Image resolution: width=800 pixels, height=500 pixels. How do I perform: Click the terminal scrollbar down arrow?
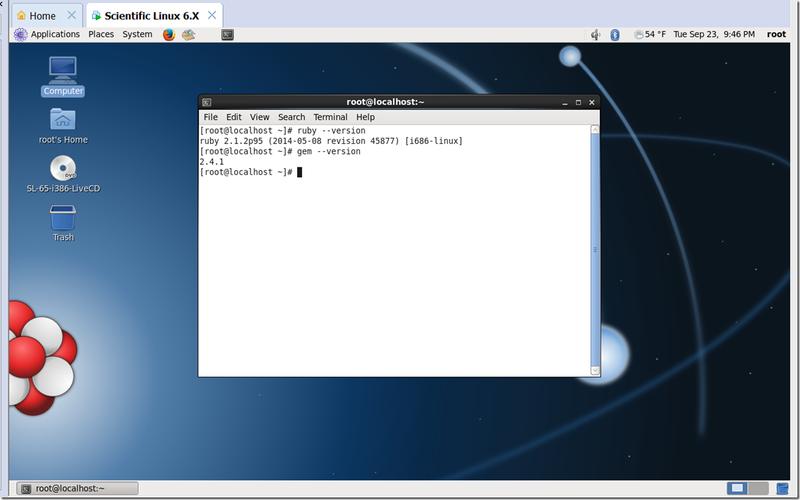595,370
